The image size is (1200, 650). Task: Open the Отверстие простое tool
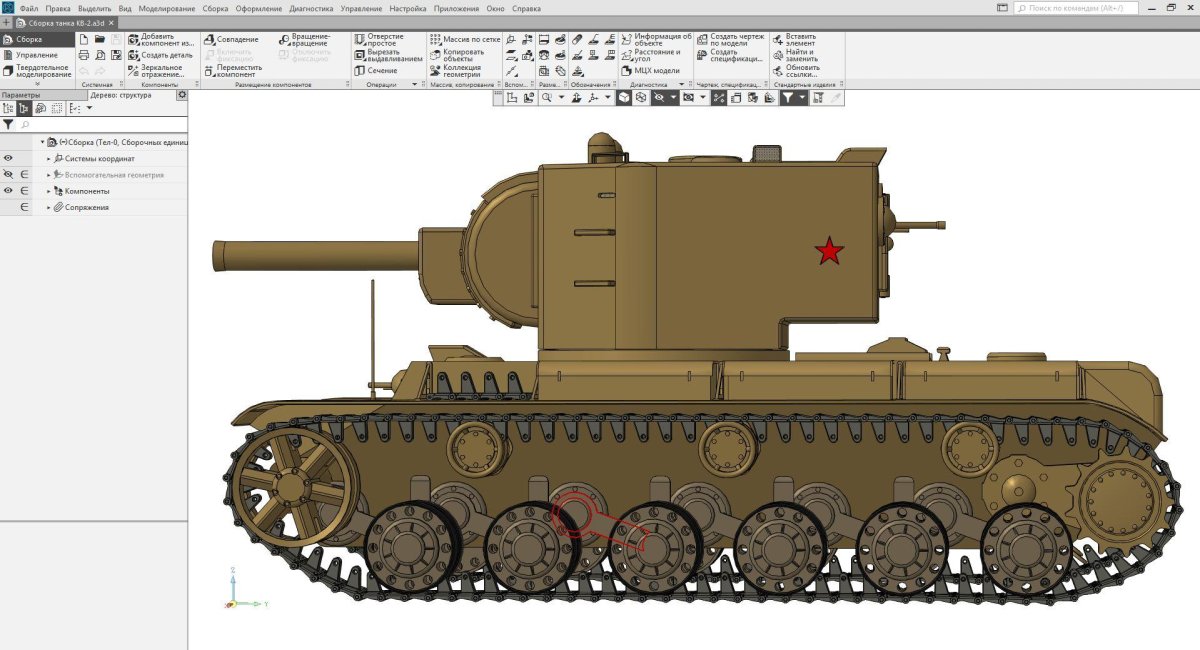[x=382, y=38]
